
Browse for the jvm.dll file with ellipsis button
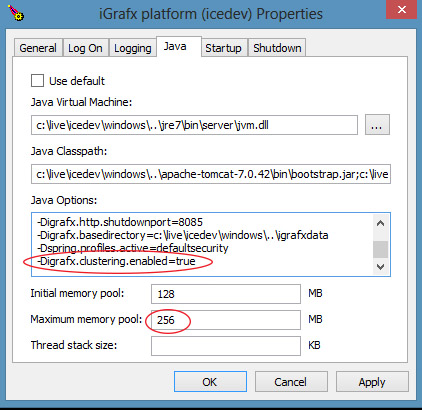click(x=377, y=125)
